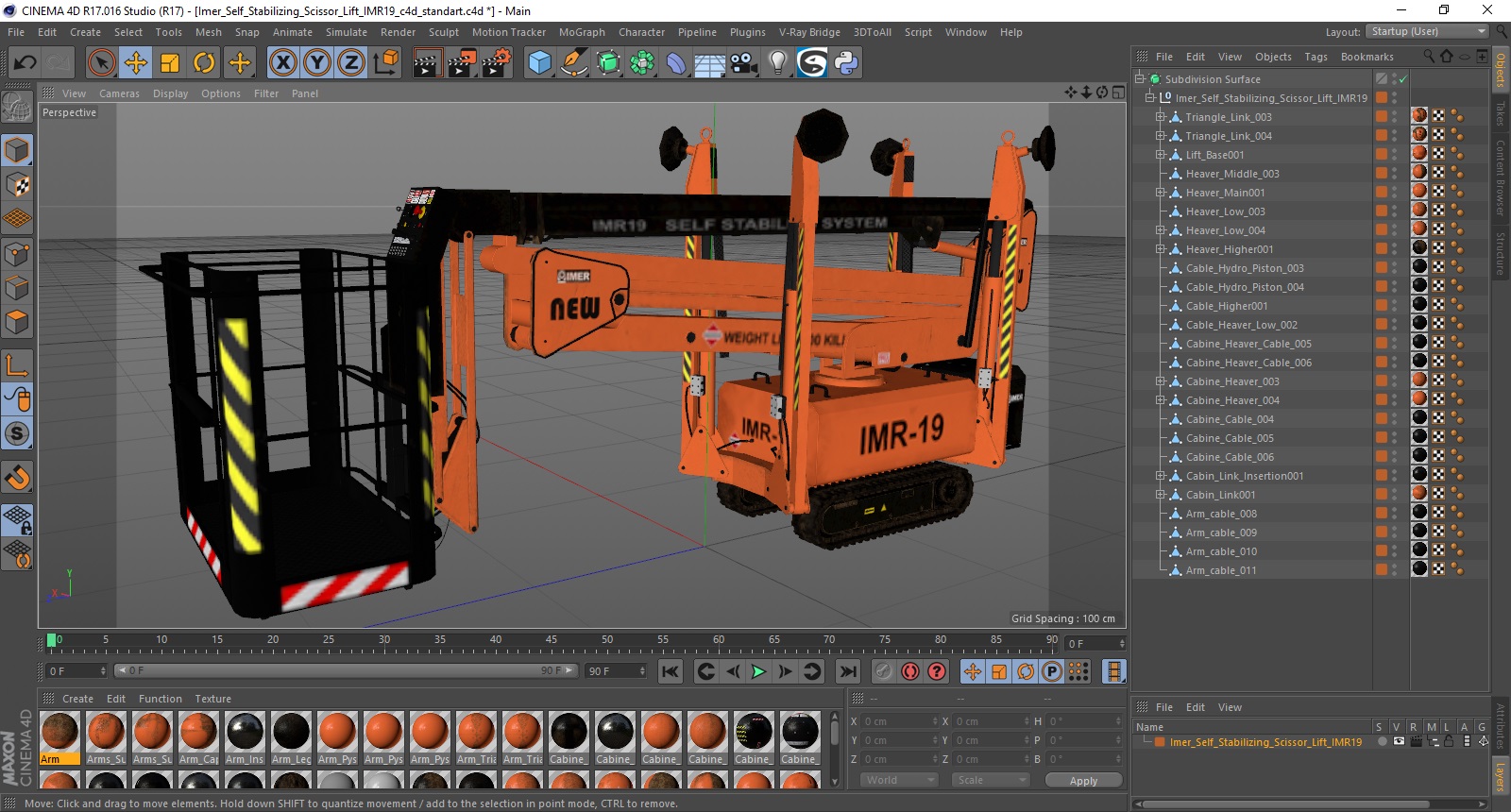The height and width of the screenshot is (812, 1511).
Task: Activate the Rotate tool
Action: pyautogui.click(x=204, y=63)
